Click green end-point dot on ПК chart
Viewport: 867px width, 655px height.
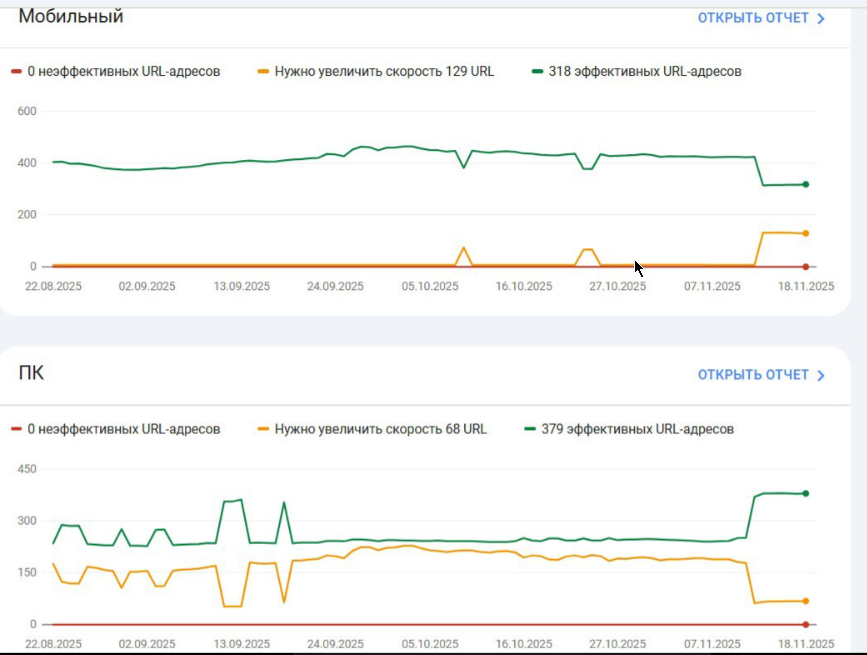pos(806,494)
